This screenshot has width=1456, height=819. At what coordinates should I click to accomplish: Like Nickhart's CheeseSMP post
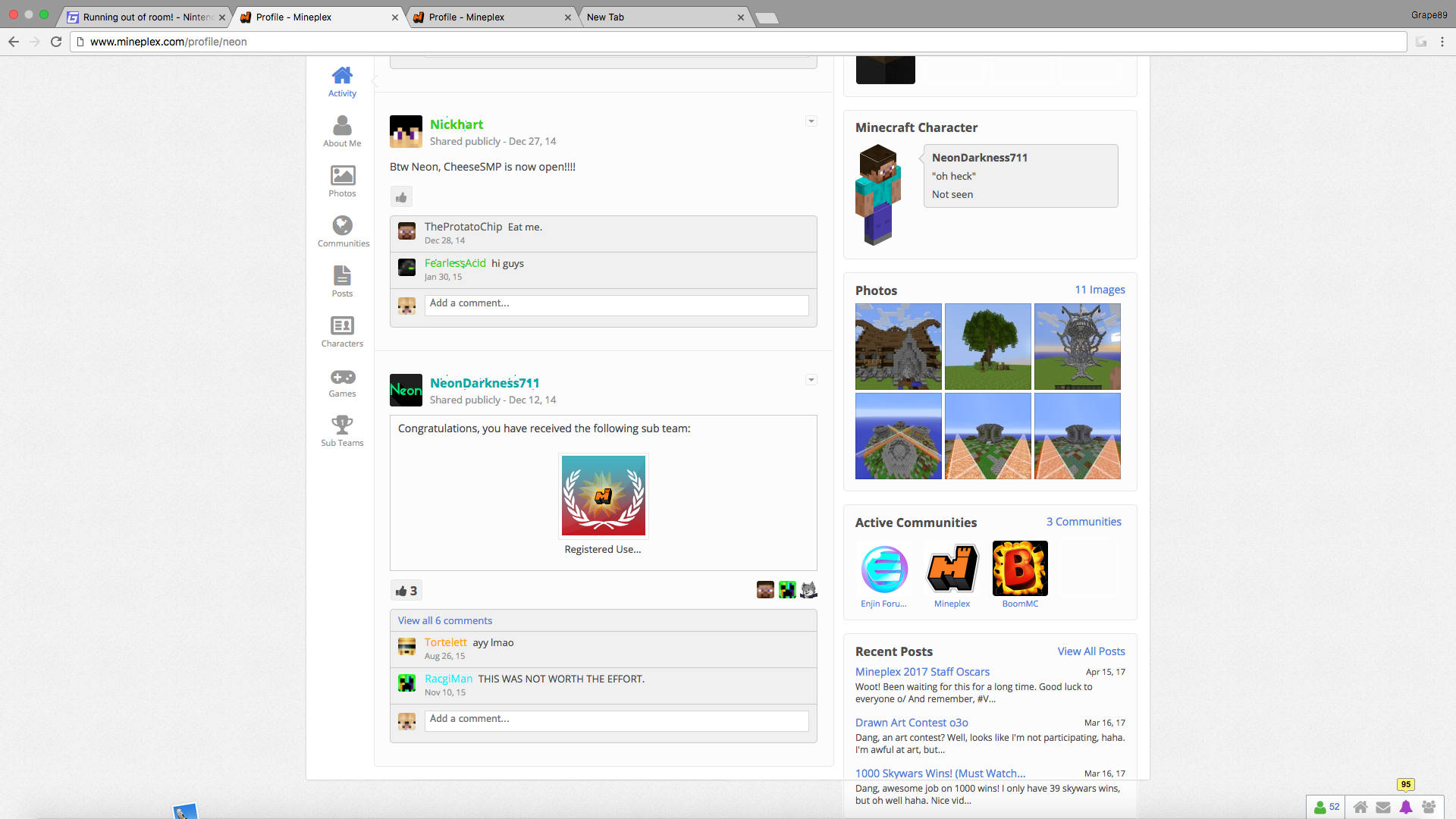click(x=401, y=197)
